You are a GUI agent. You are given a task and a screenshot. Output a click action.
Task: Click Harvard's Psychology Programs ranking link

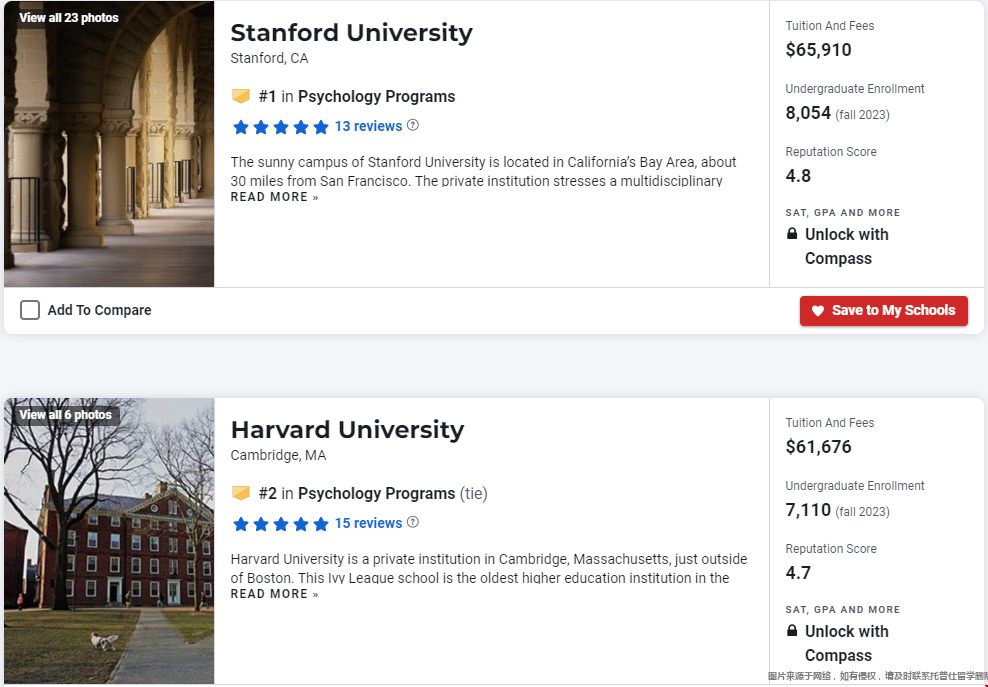tap(376, 494)
